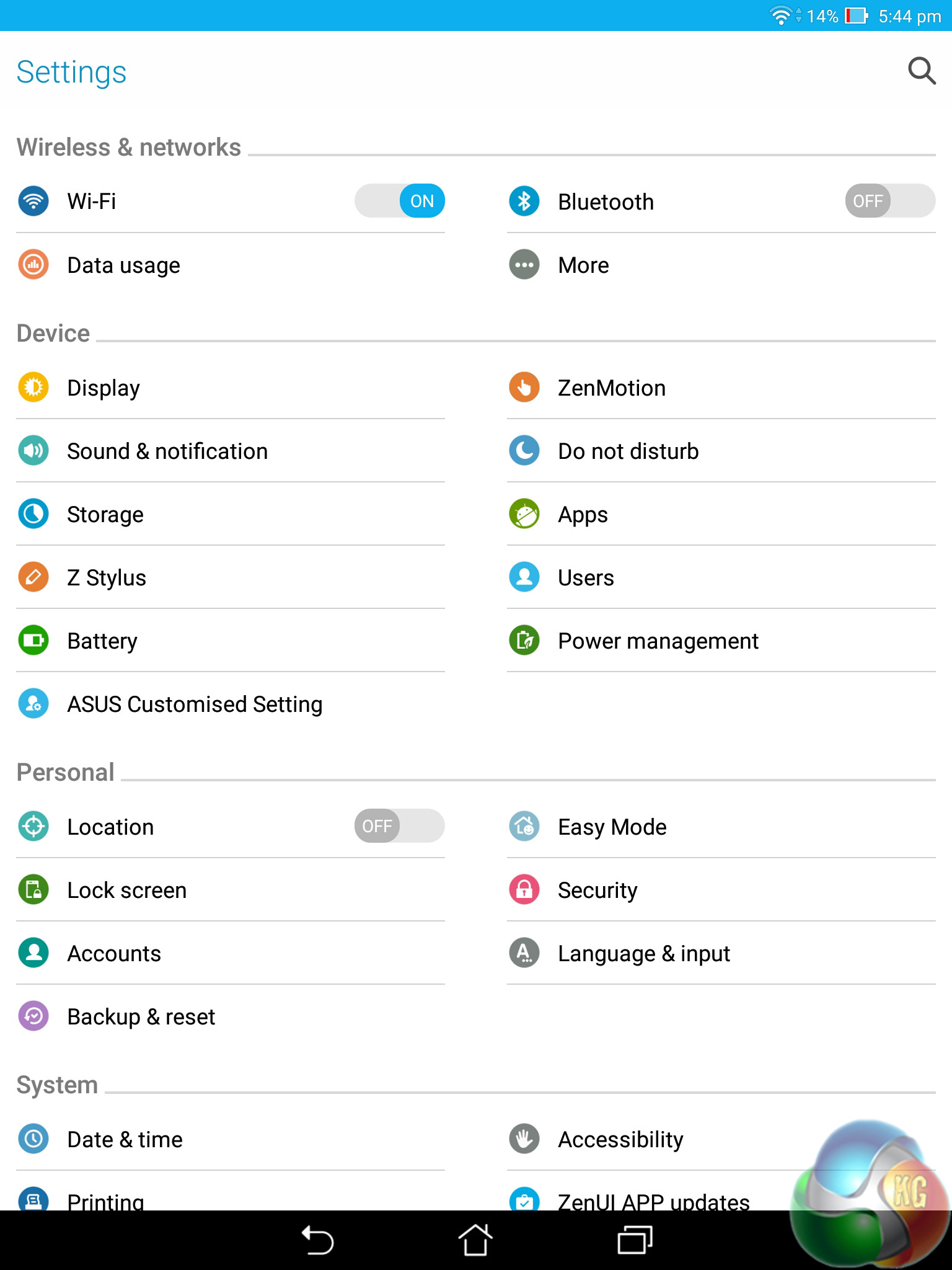952x1270 pixels.
Task: Enable the Bluetooth switch
Action: tap(890, 201)
